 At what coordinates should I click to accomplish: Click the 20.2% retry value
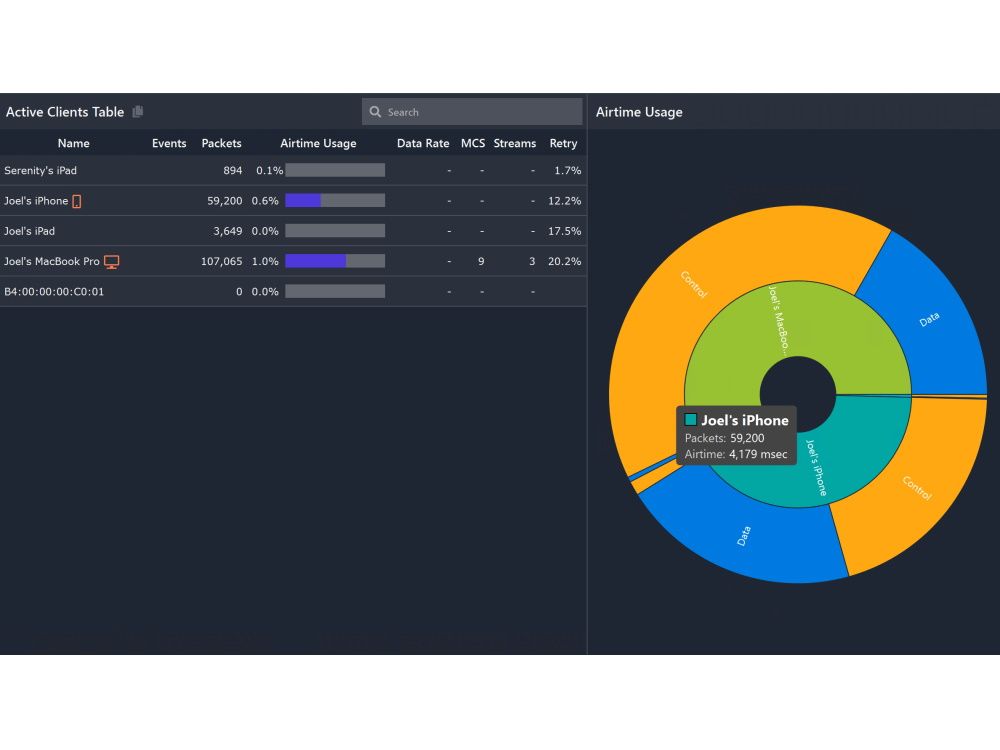[564, 261]
